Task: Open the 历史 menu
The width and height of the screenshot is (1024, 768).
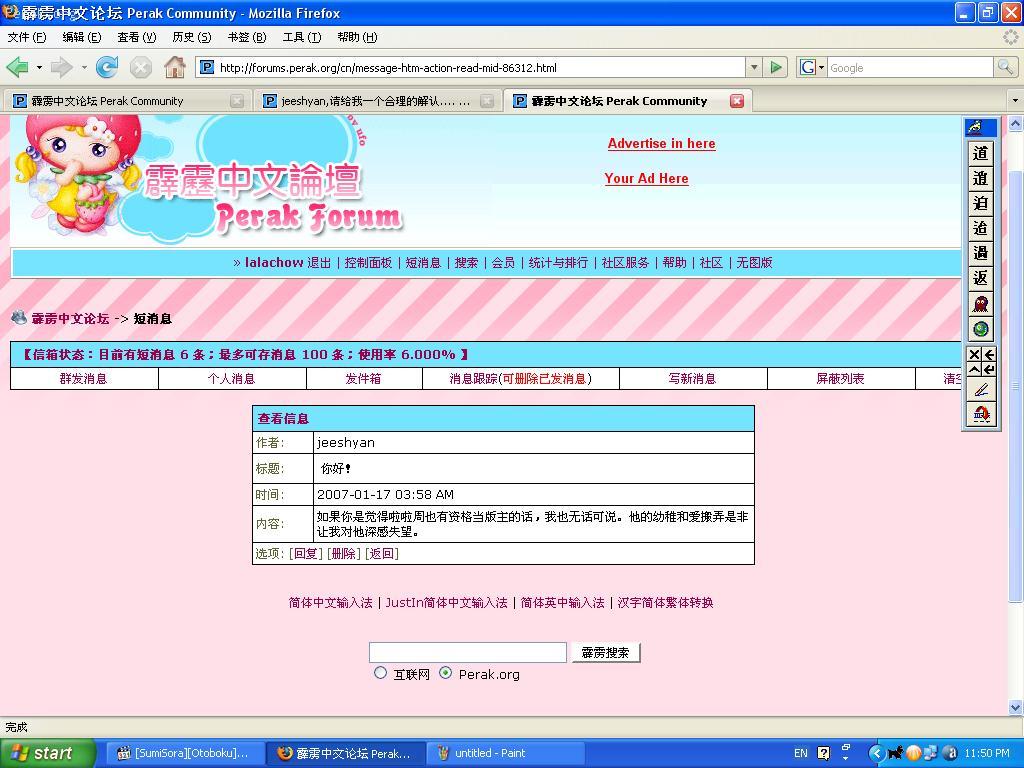Action: pyautogui.click(x=191, y=37)
